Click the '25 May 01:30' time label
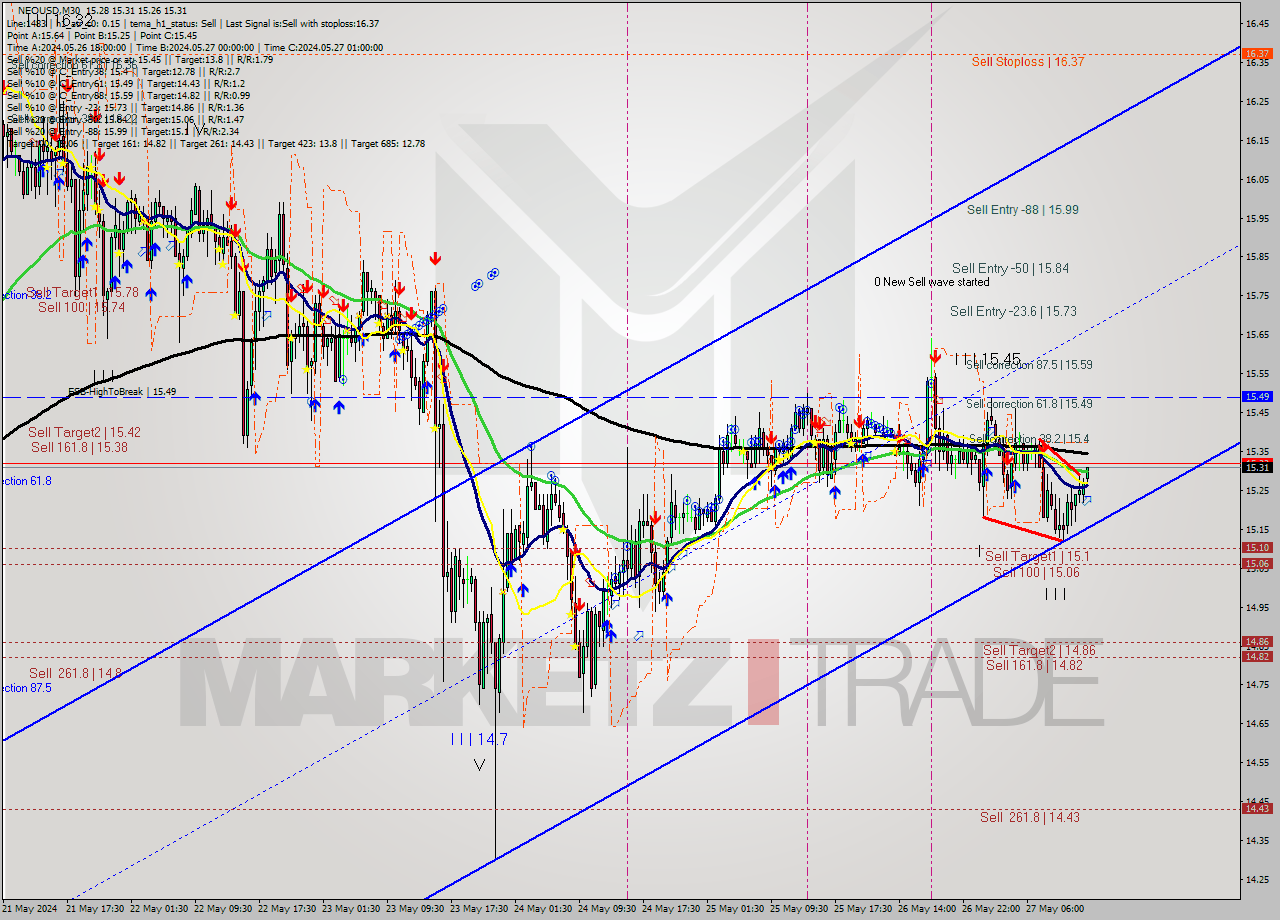Image resolution: width=1280 pixels, height=920 pixels. coord(737,909)
